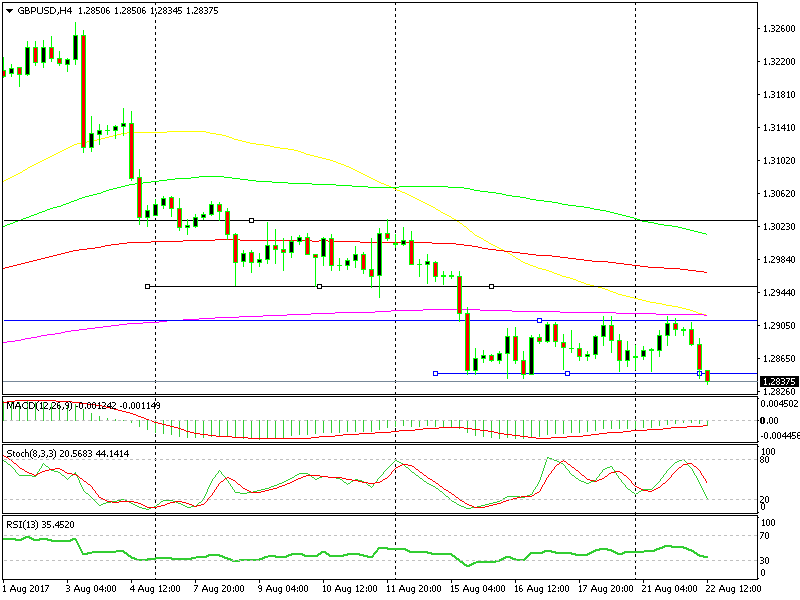Click the 70 level on the RSI scale
The height and width of the screenshot is (600, 800).
tap(764, 536)
